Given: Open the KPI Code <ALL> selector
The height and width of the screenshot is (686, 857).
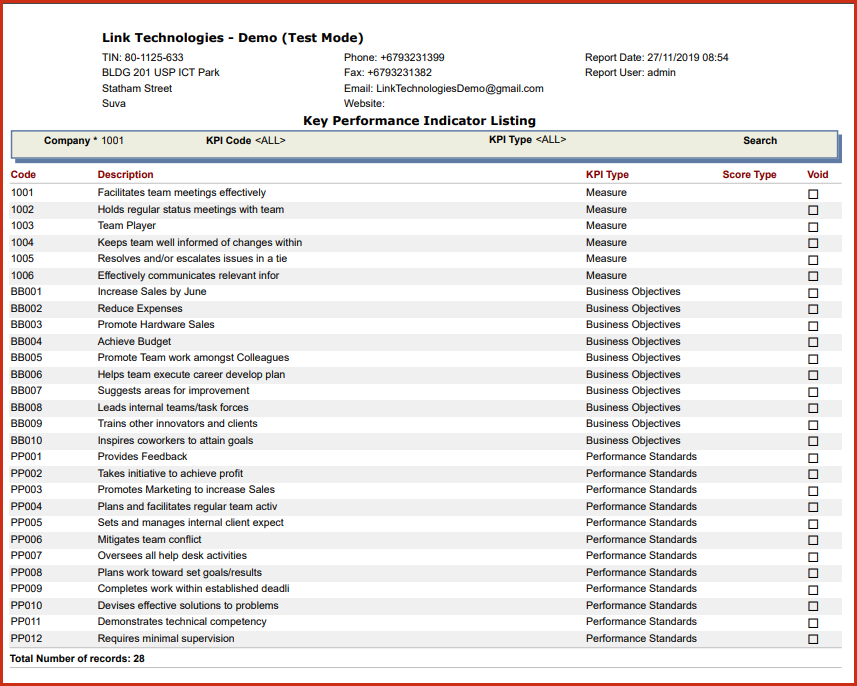Looking at the screenshot, I should point(270,140).
